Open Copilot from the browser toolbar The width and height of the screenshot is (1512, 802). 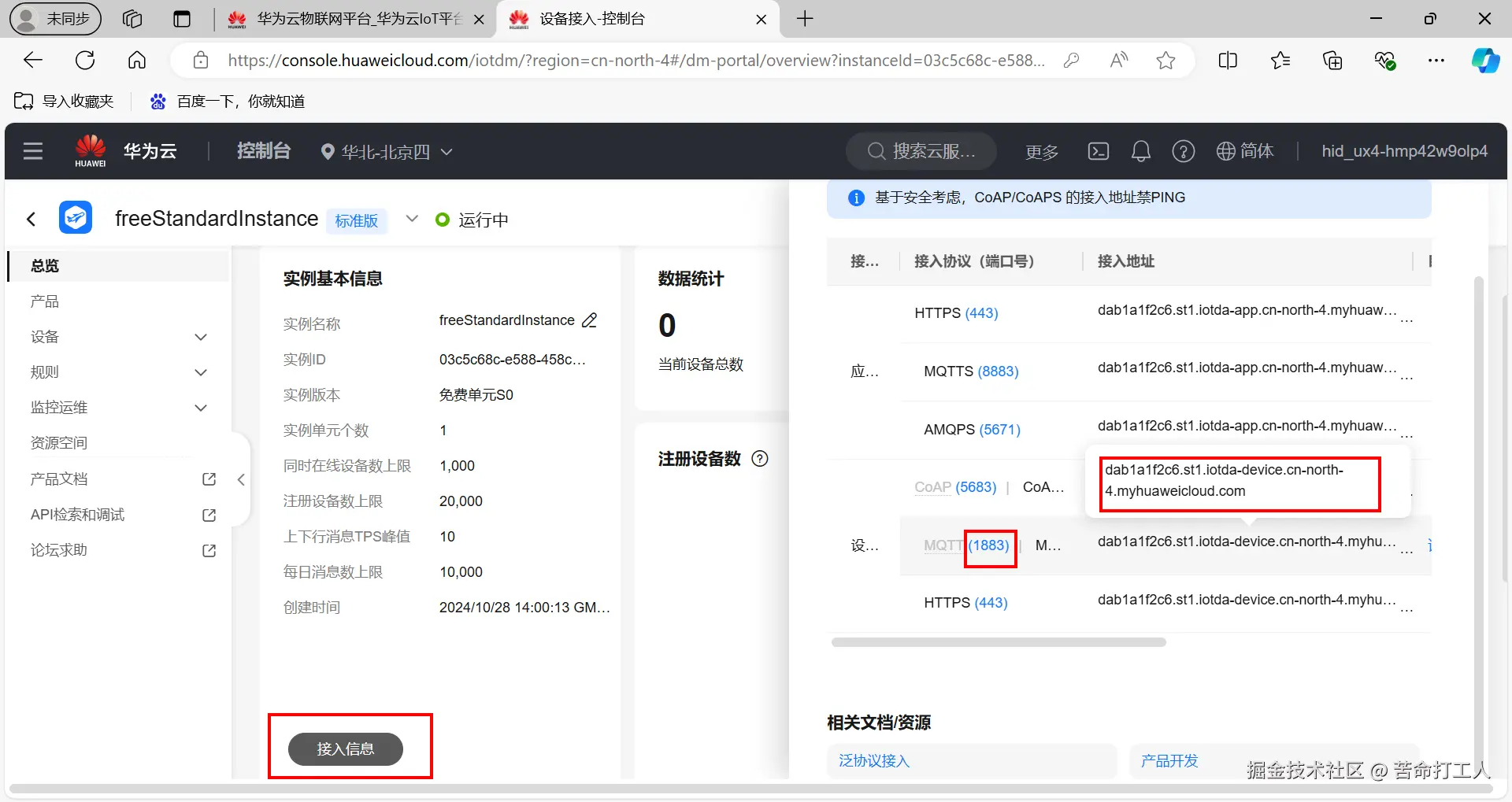pyautogui.click(x=1485, y=60)
